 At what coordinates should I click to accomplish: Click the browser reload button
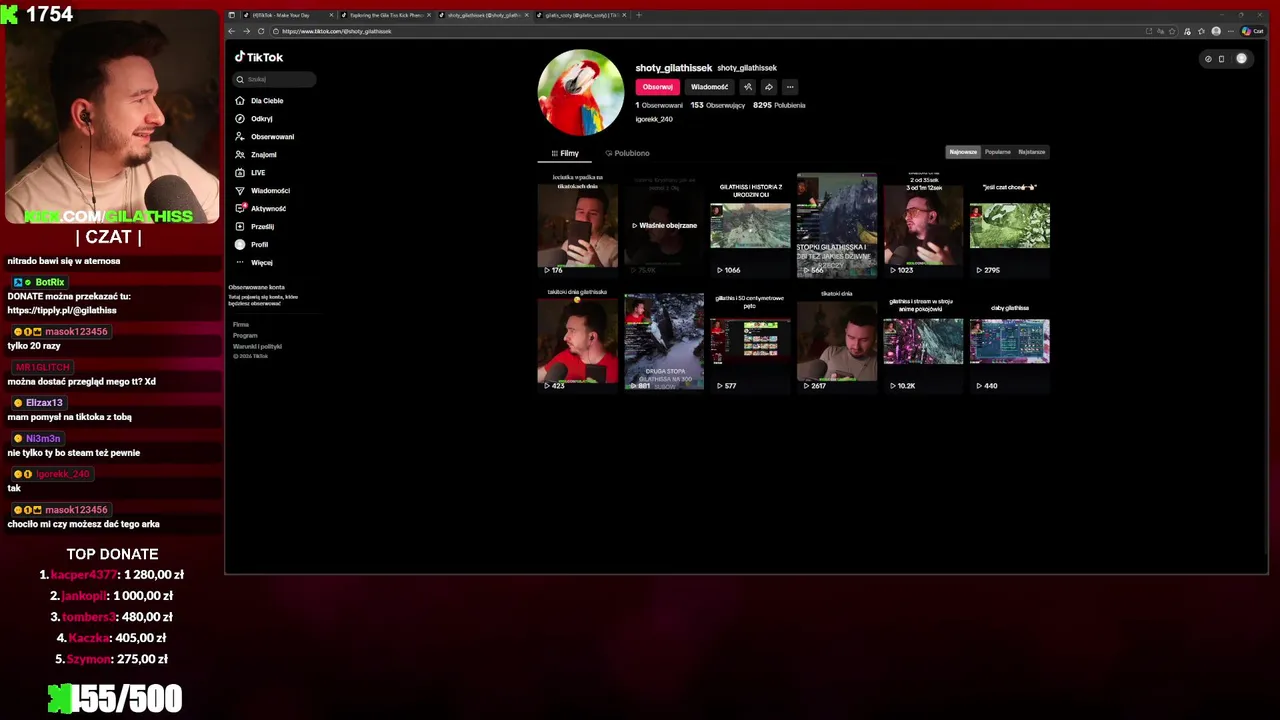261,31
